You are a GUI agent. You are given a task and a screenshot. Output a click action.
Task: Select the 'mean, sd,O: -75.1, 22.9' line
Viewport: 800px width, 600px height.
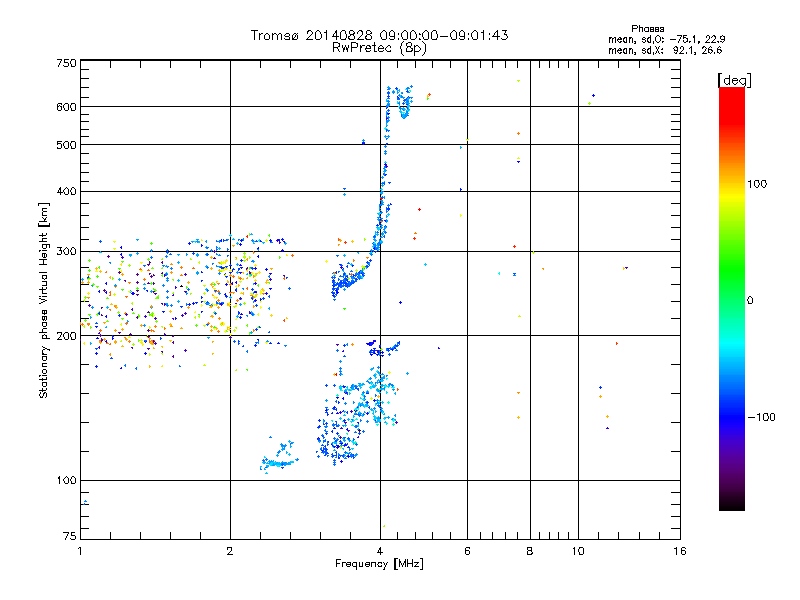tap(666, 39)
